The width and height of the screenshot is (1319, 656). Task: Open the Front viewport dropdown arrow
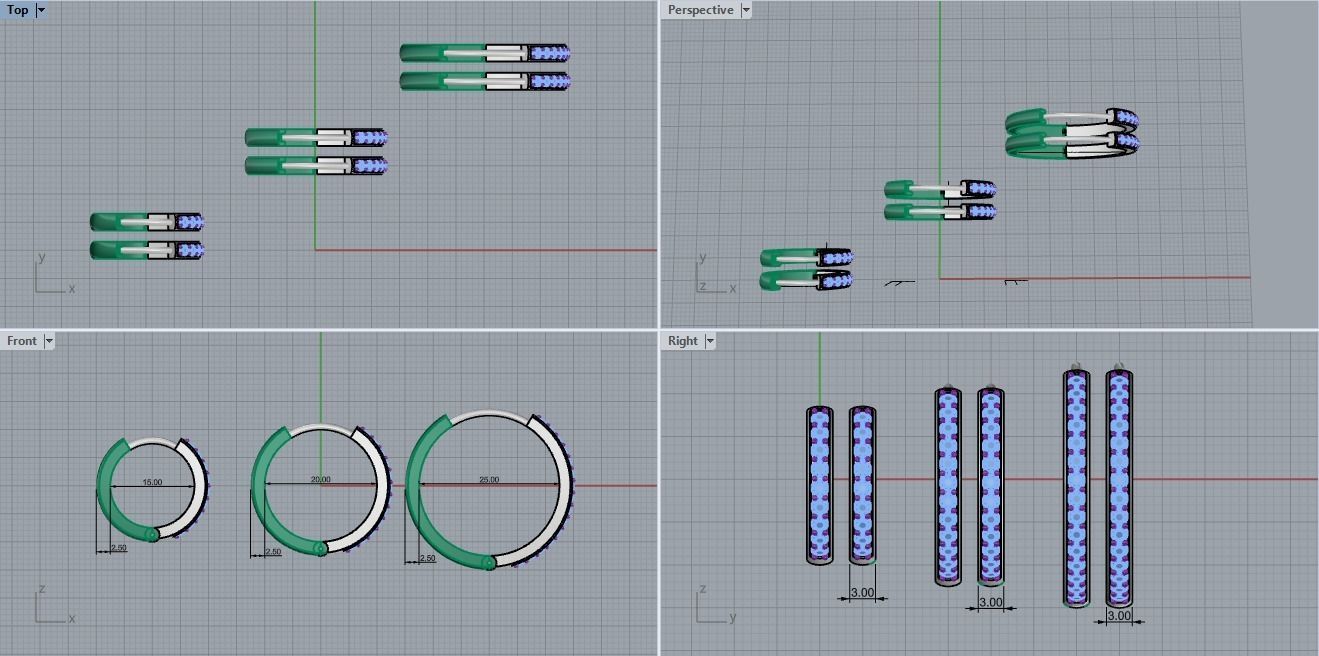pos(48,341)
